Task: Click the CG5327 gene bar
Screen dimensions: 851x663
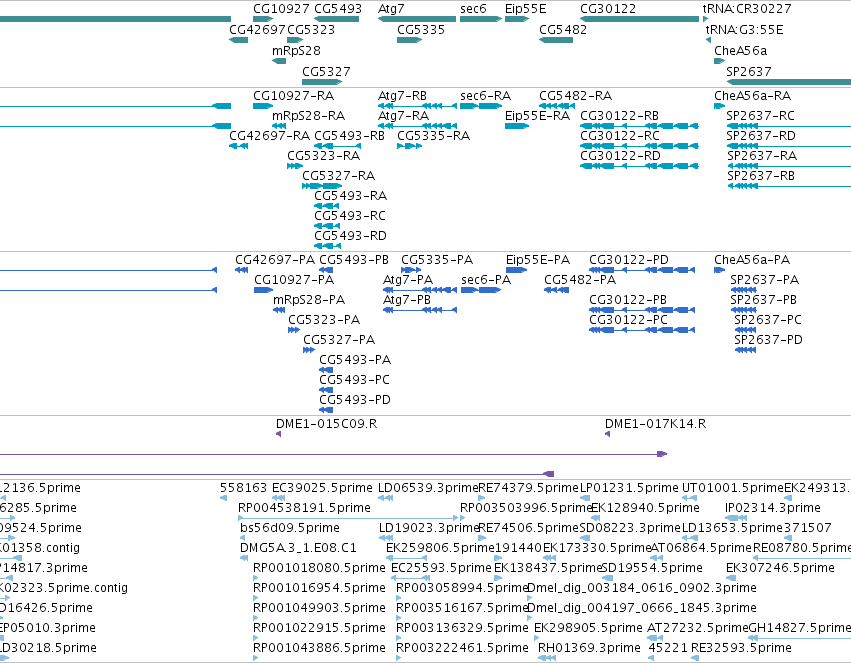Action: tap(322, 82)
